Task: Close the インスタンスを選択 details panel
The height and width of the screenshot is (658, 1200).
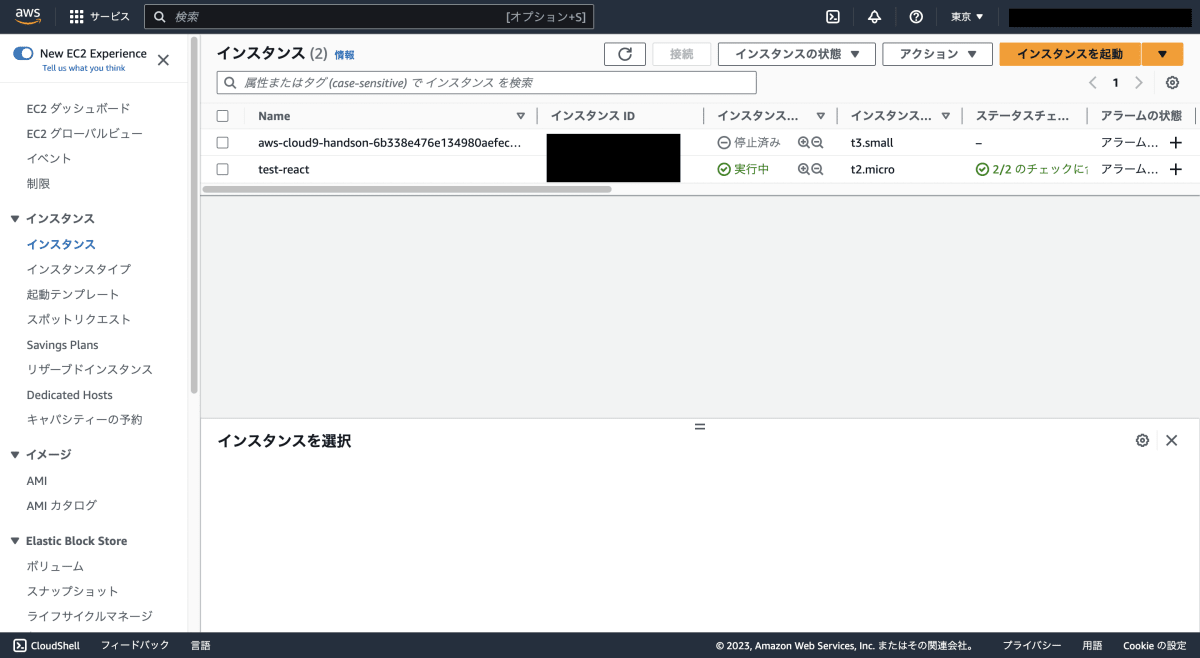Action: tap(1172, 440)
